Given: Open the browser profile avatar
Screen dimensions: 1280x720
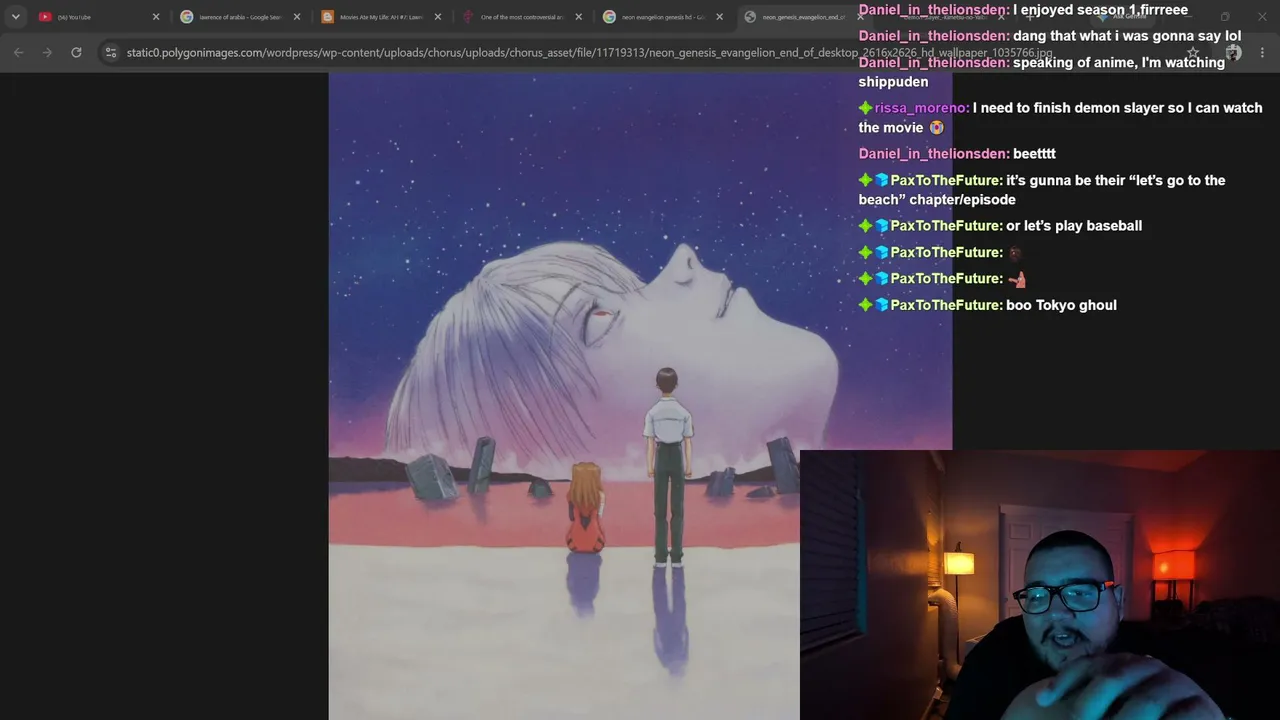Looking at the screenshot, I should coord(1234,52).
